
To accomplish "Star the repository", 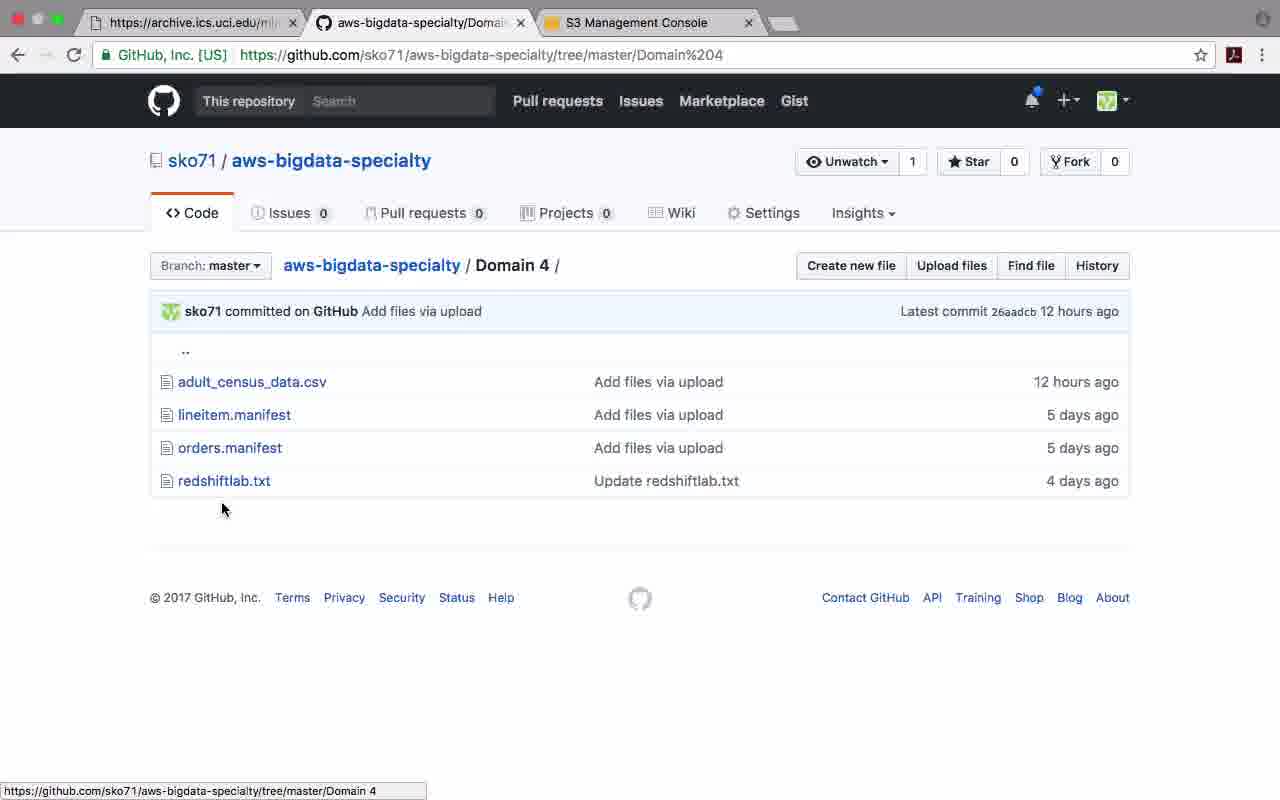I will (x=969, y=162).
